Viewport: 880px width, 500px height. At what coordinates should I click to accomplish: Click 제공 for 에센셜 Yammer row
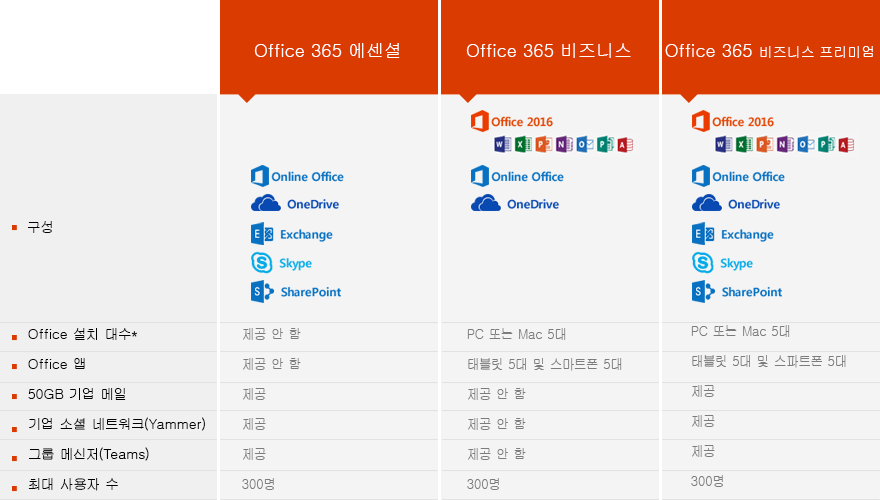pyautogui.click(x=254, y=424)
